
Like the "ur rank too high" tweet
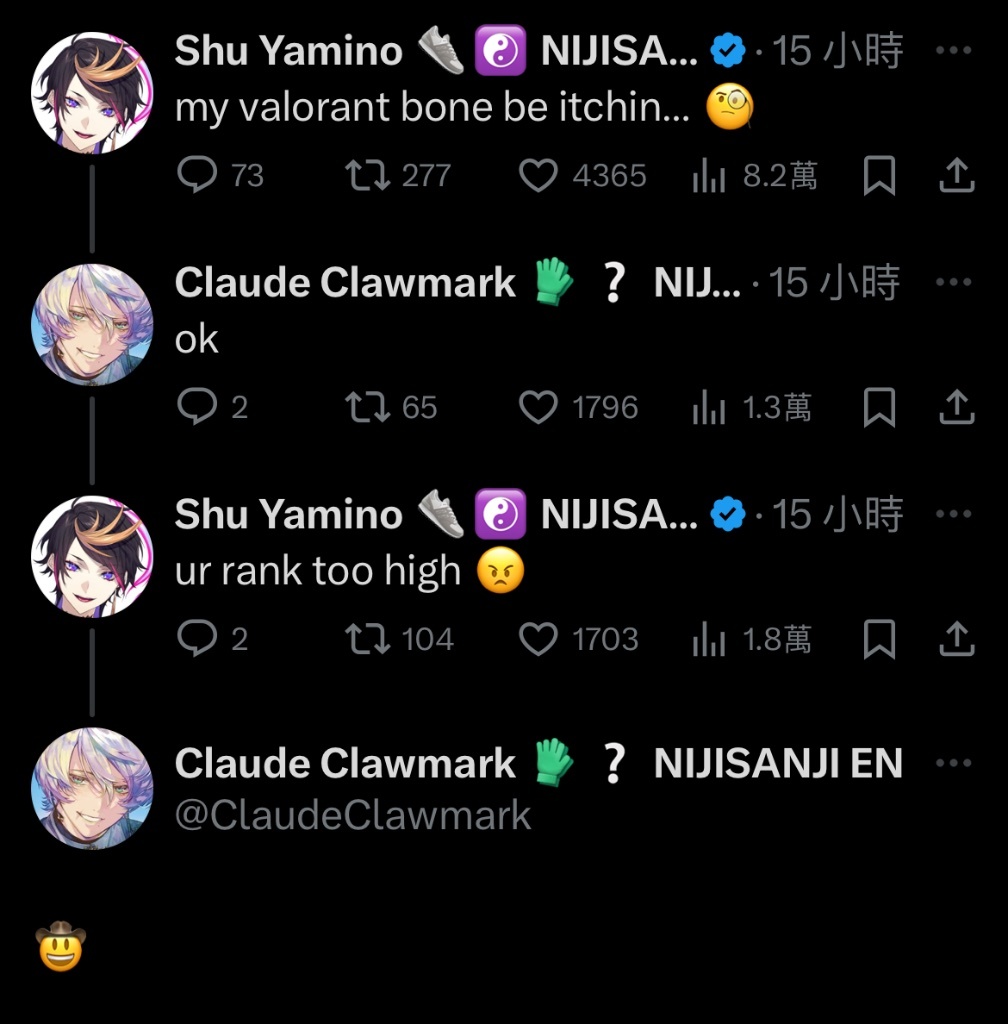coord(538,639)
